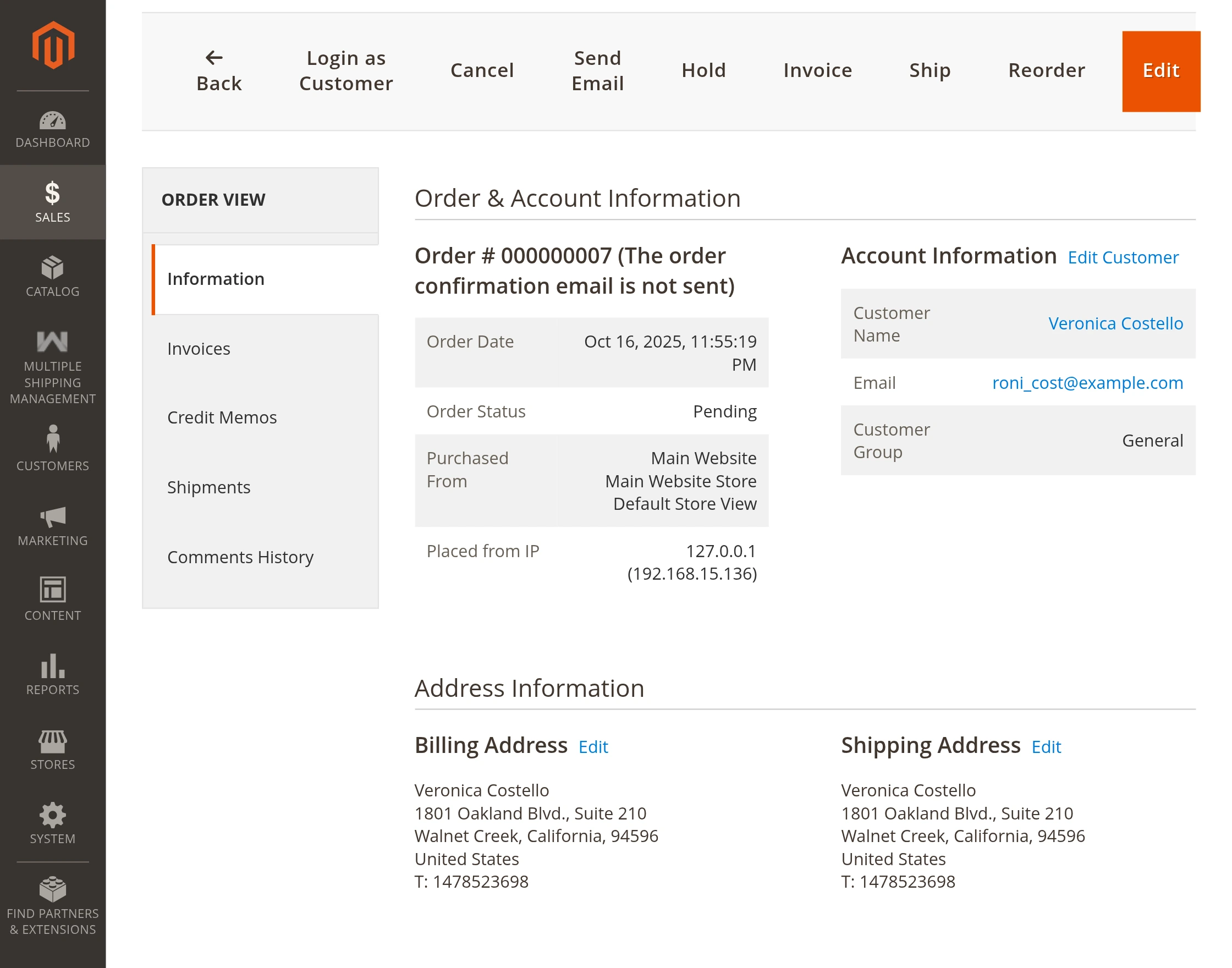The image size is (1232, 968).
Task: Open the Content sidebar icon
Action: click(x=53, y=590)
